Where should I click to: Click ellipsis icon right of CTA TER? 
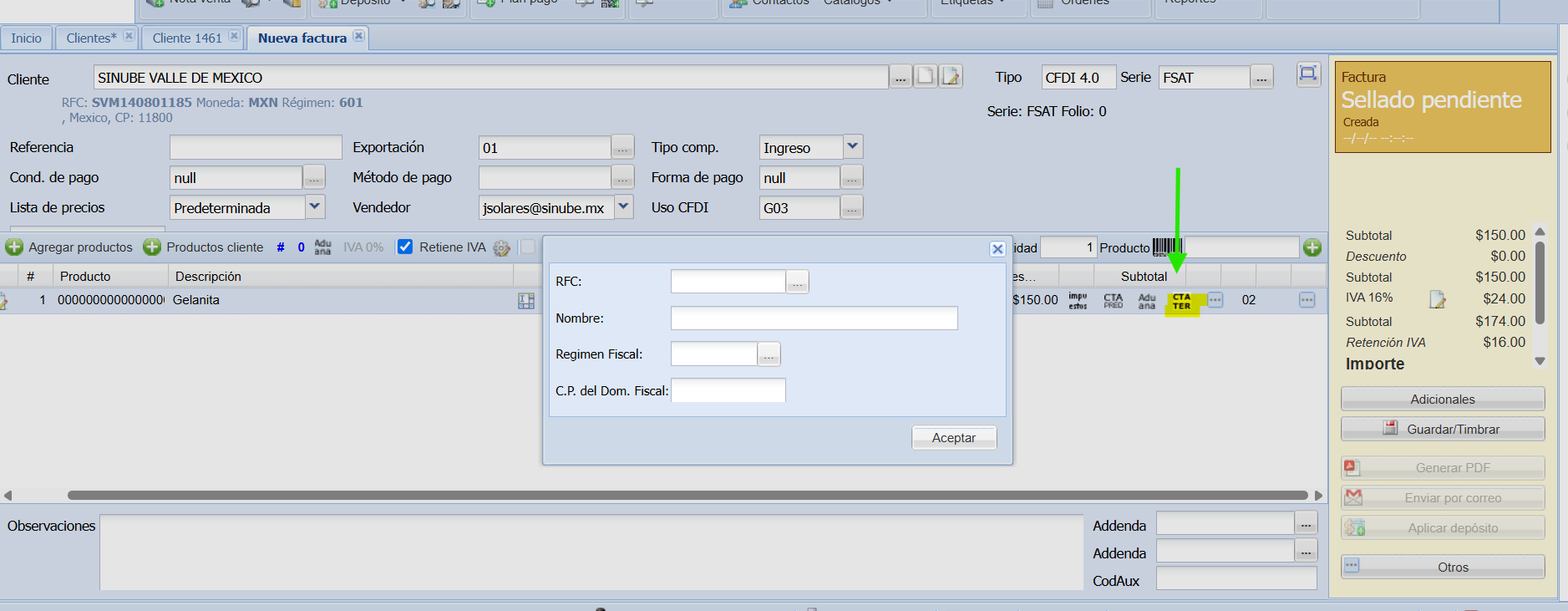[x=1215, y=300]
